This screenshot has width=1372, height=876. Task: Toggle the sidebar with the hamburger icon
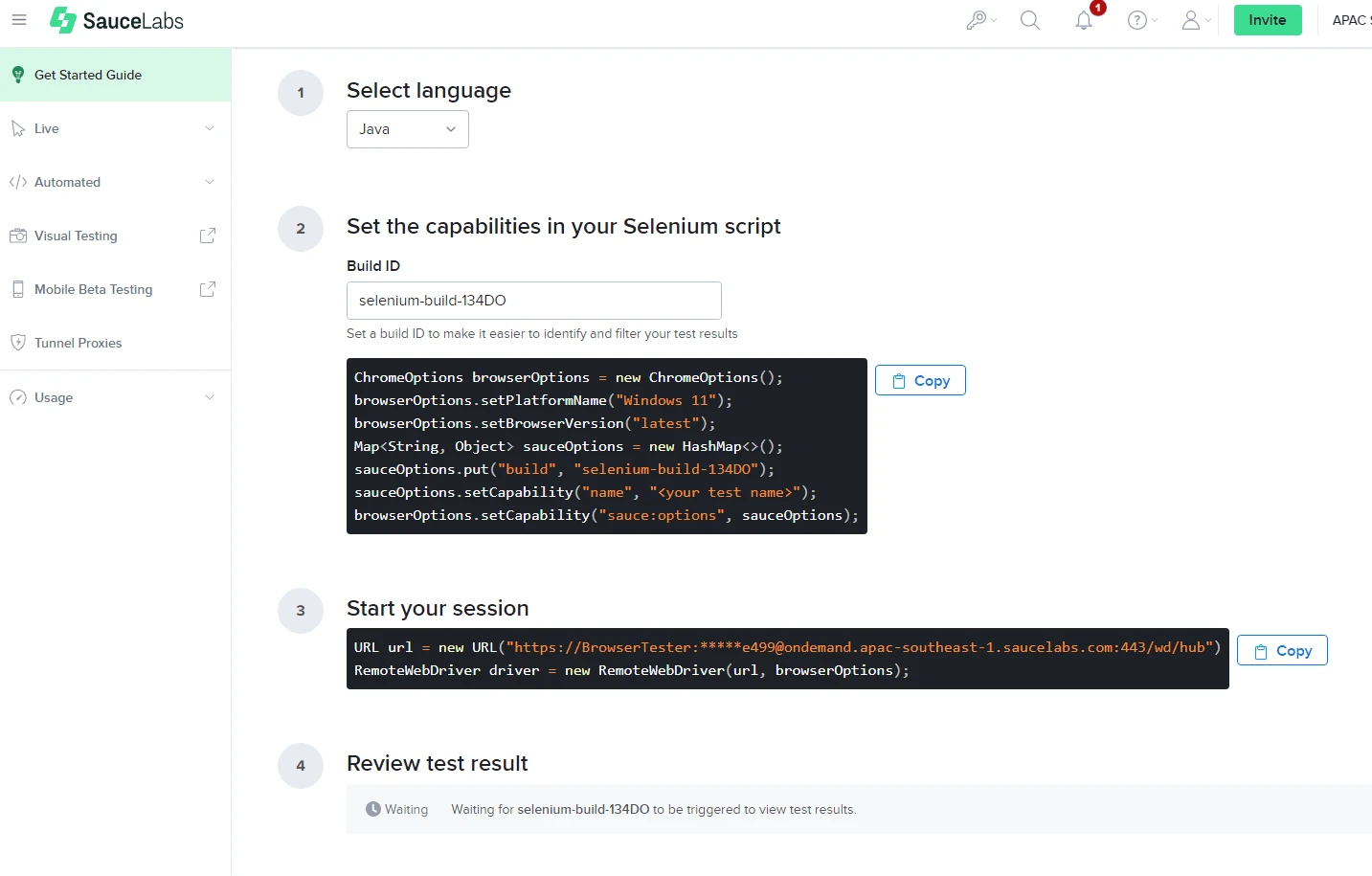coord(19,19)
